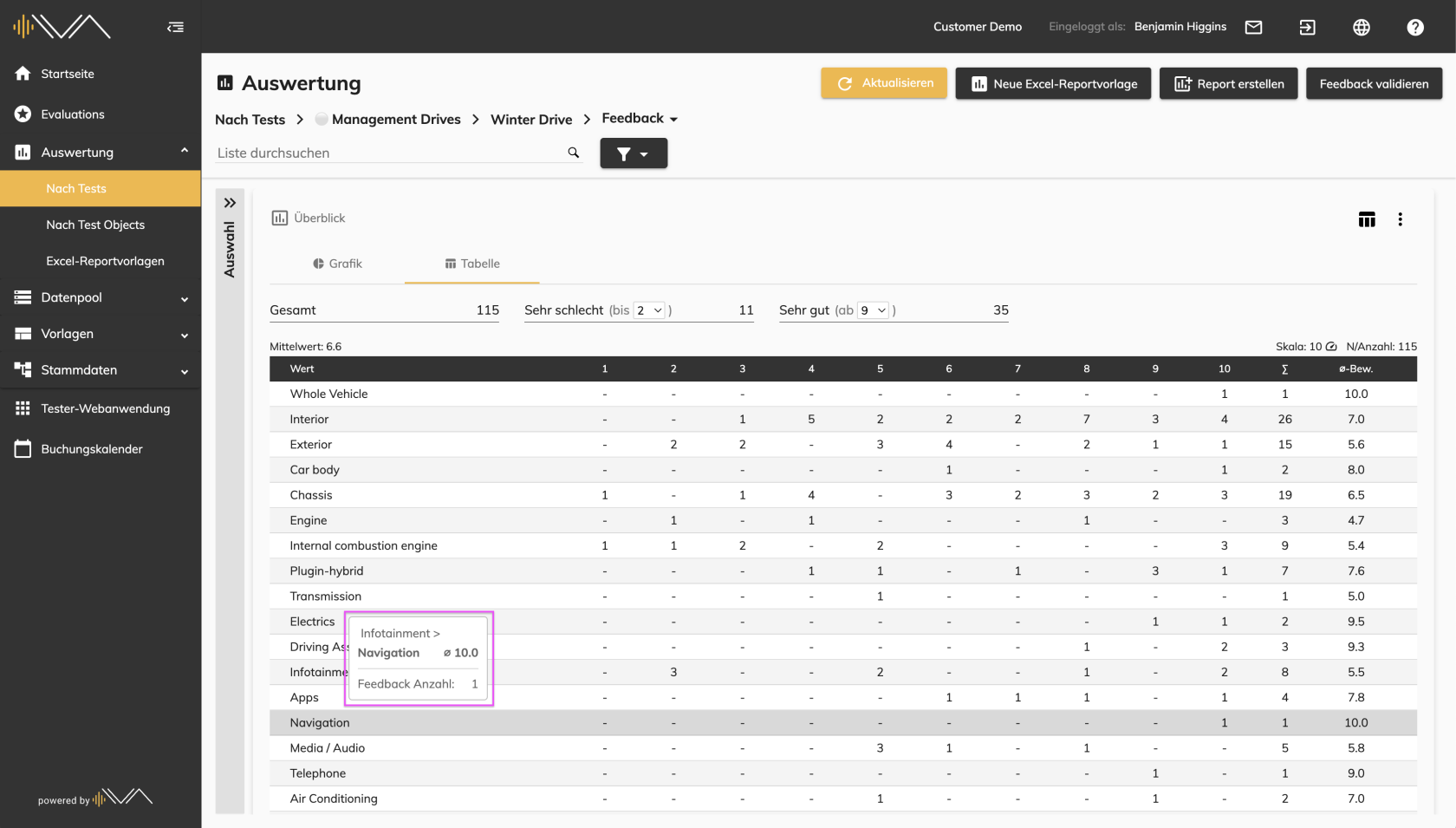Image resolution: width=1456 pixels, height=828 pixels.
Task: Select the Plugin-hybrid row
Action: (843, 570)
